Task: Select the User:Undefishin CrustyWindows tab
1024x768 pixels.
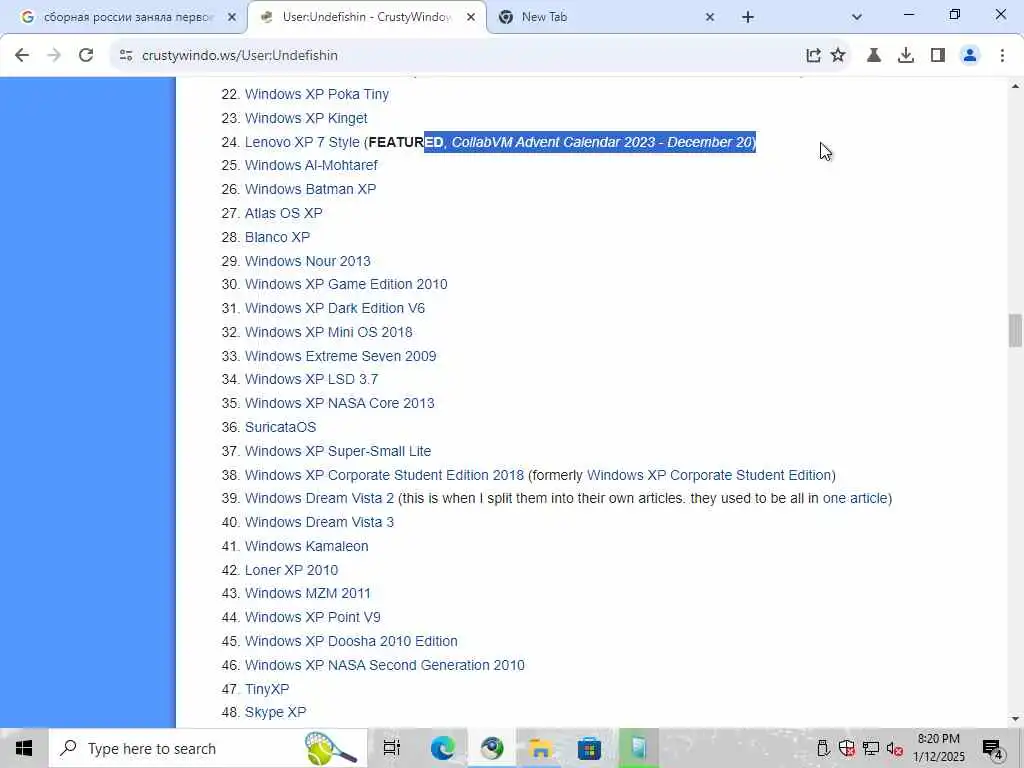Action: tap(366, 18)
